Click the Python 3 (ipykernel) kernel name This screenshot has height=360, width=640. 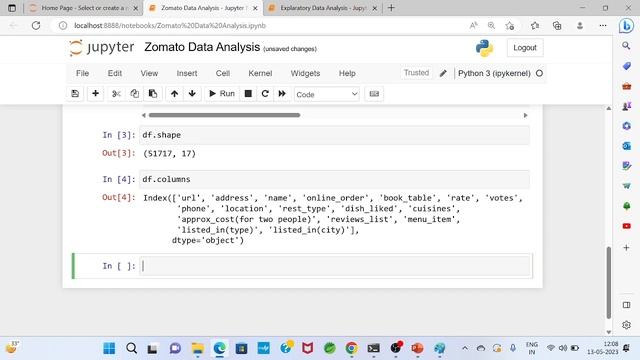(494, 73)
